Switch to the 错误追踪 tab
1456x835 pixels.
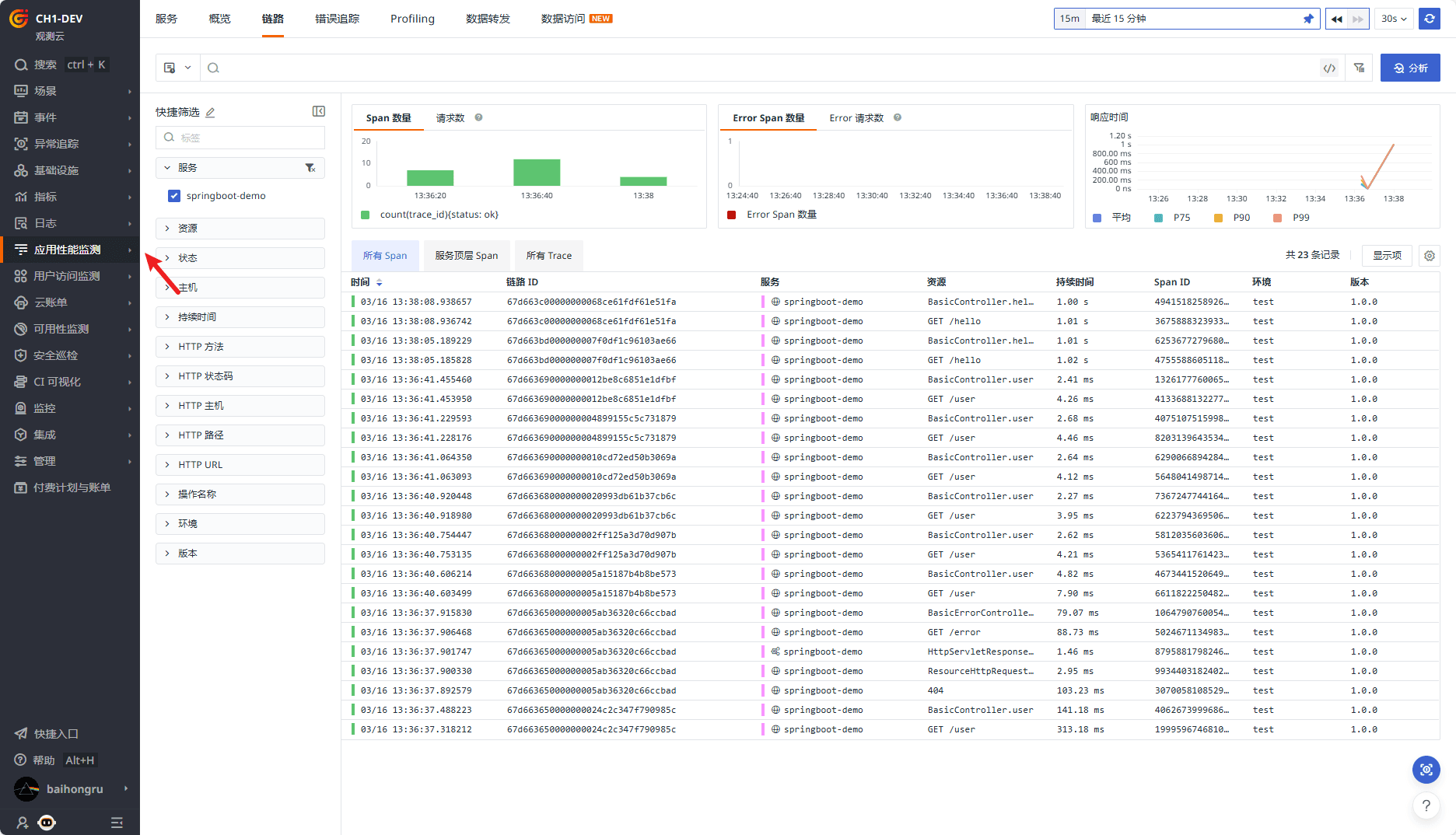(x=337, y=19)
